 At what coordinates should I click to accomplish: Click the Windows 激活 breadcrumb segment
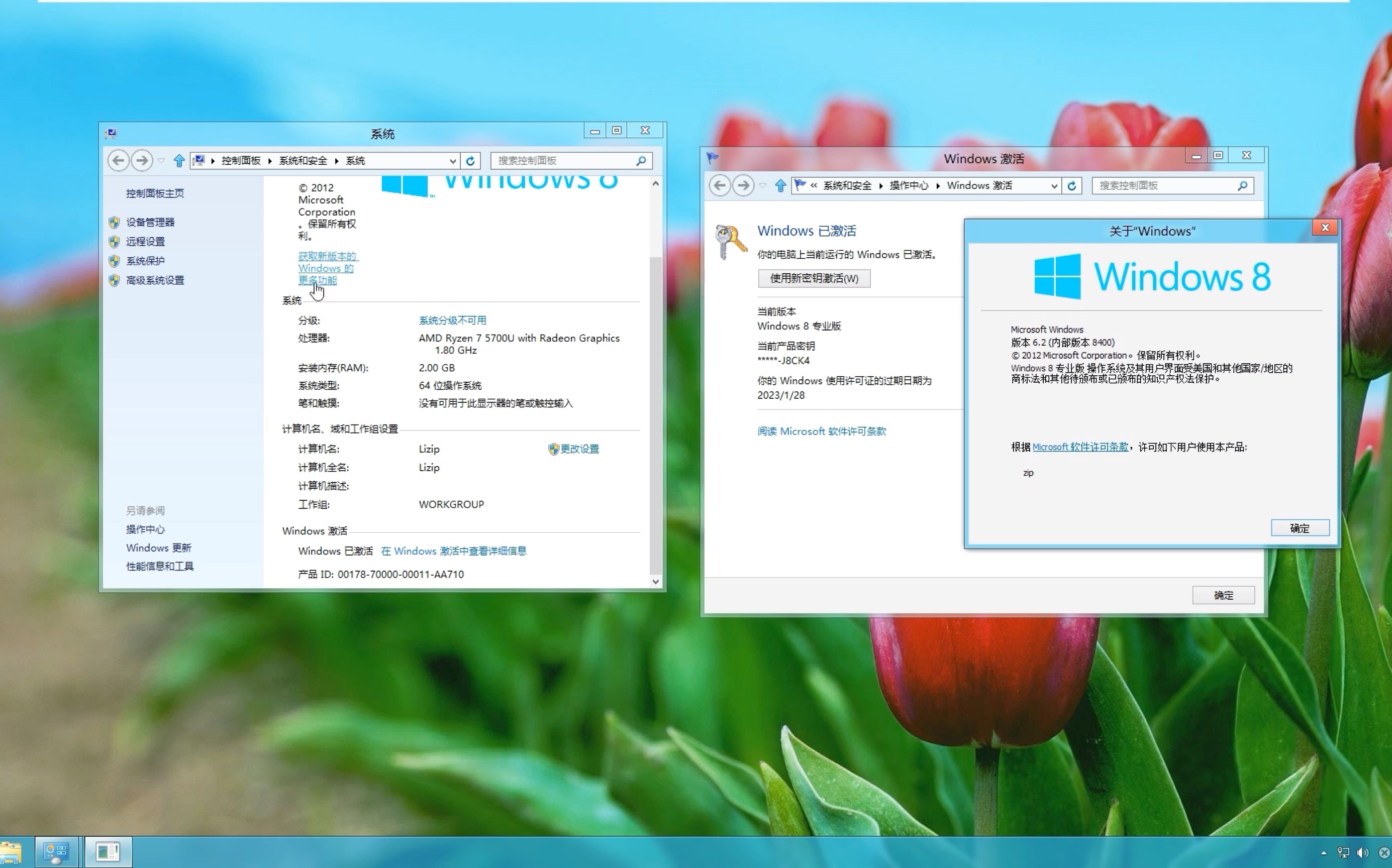(980, 185)
